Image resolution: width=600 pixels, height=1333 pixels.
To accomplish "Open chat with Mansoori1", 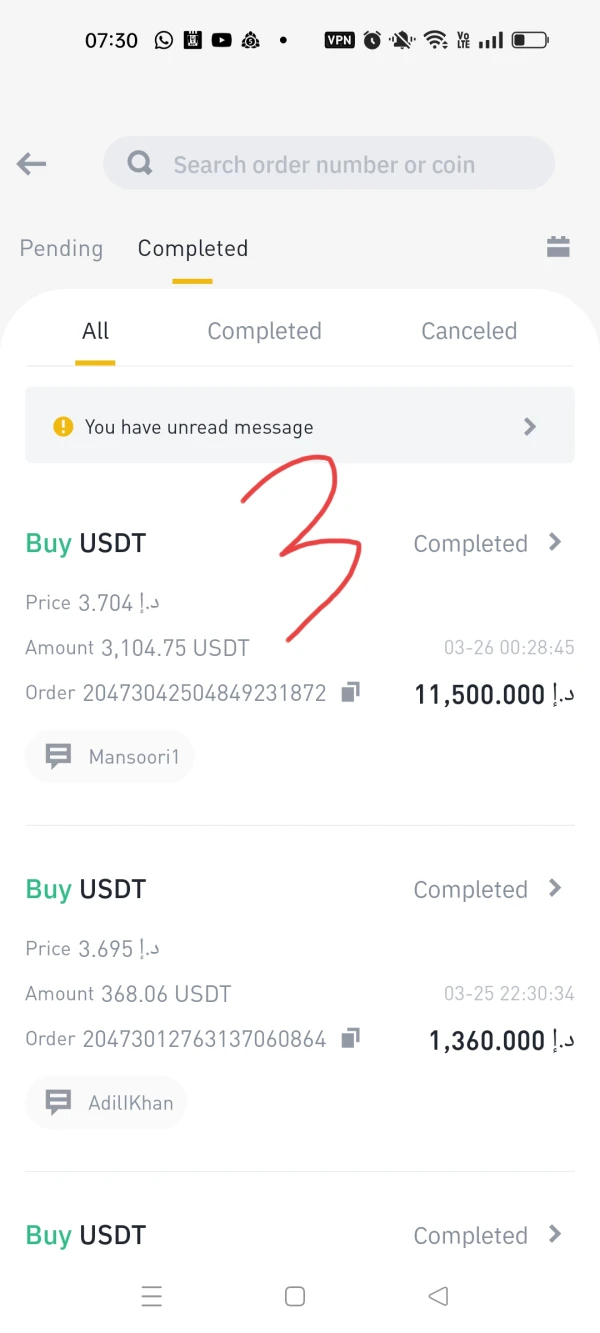I will click(x=110, y=757).
